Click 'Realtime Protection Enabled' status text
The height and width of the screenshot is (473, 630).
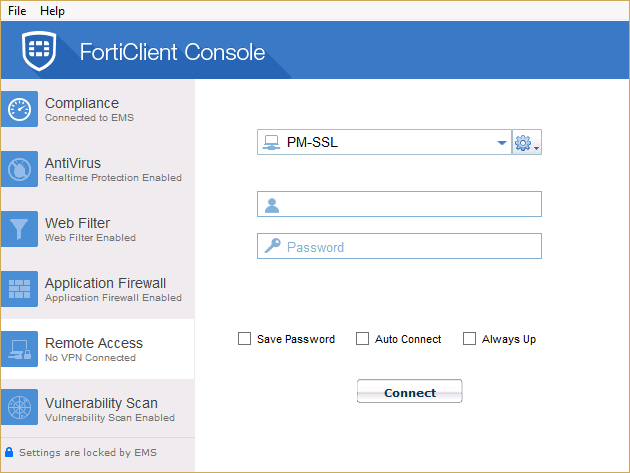point(113,177)
